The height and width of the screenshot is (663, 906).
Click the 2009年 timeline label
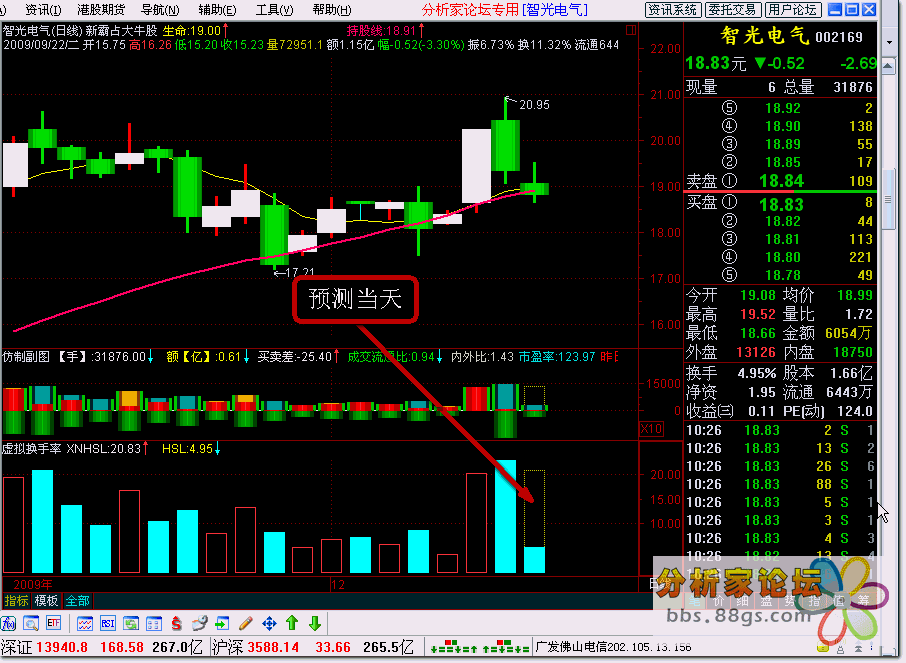coord(32,584)
